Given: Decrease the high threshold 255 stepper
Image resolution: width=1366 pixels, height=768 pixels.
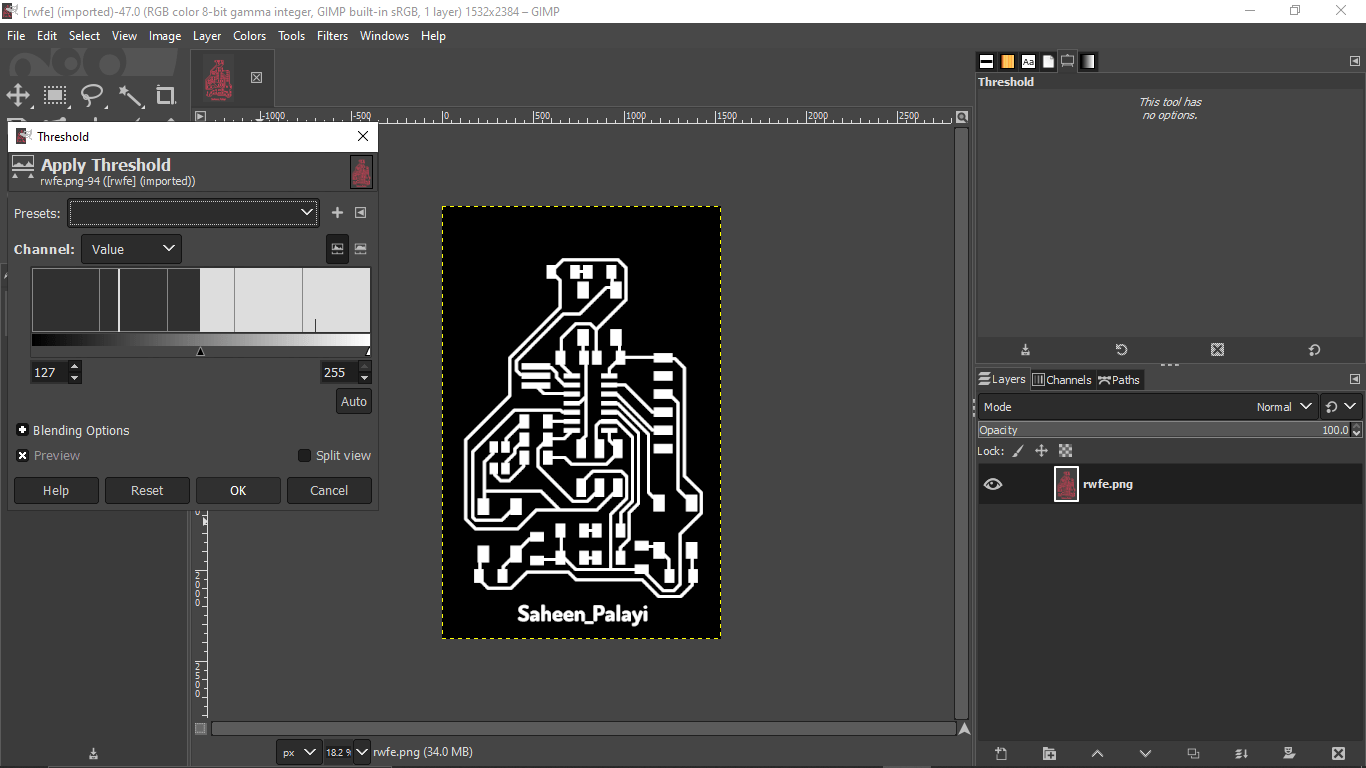Looking at the screenshot, I should click(x=364, y=378).
